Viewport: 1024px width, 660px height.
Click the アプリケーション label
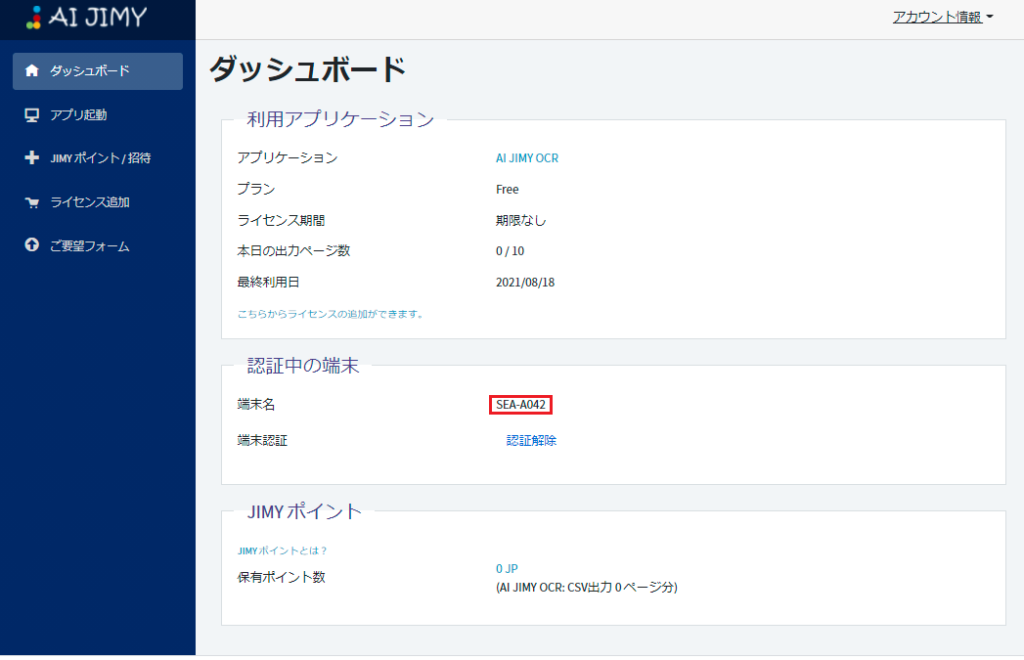click(287, 158)
